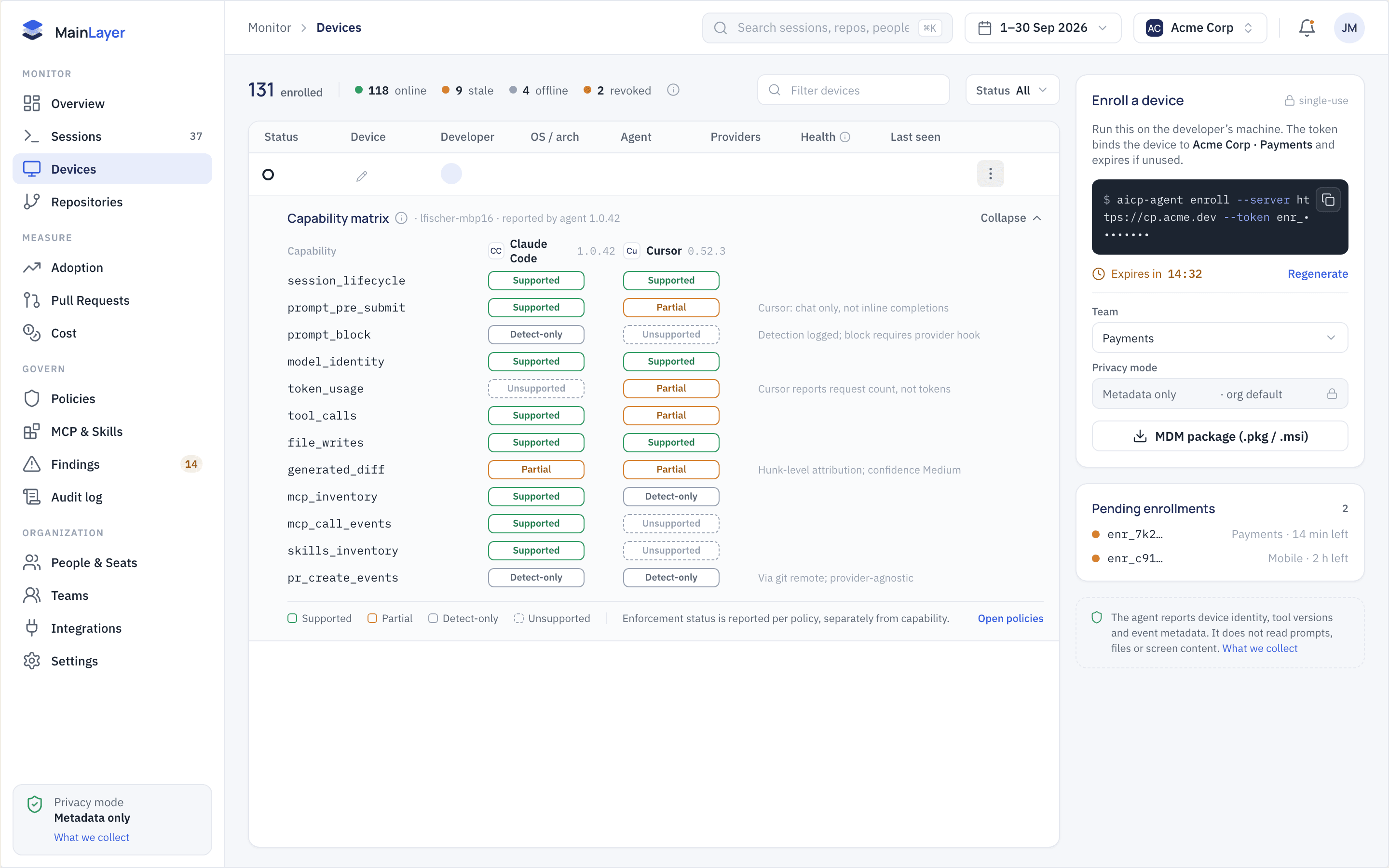Open the notifications bell
The image size is (1389, 868).
pos(1307,27)
